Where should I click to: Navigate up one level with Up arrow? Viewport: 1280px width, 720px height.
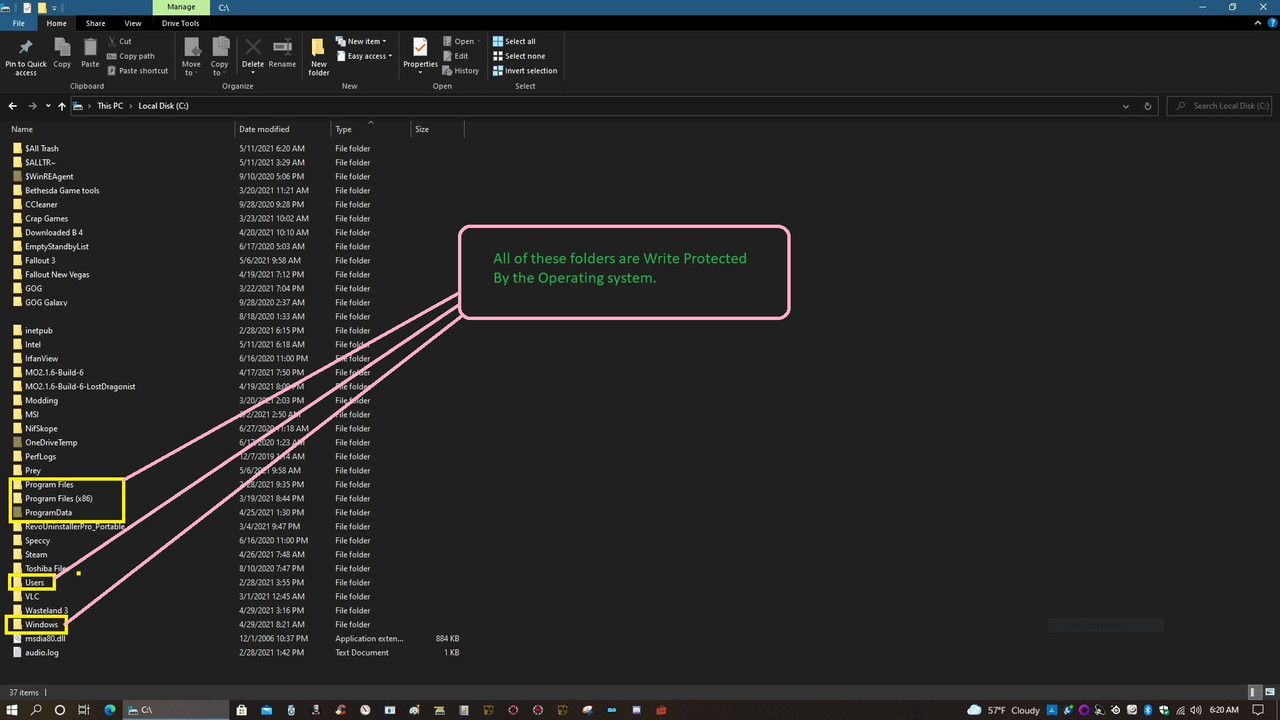[61, 106]
